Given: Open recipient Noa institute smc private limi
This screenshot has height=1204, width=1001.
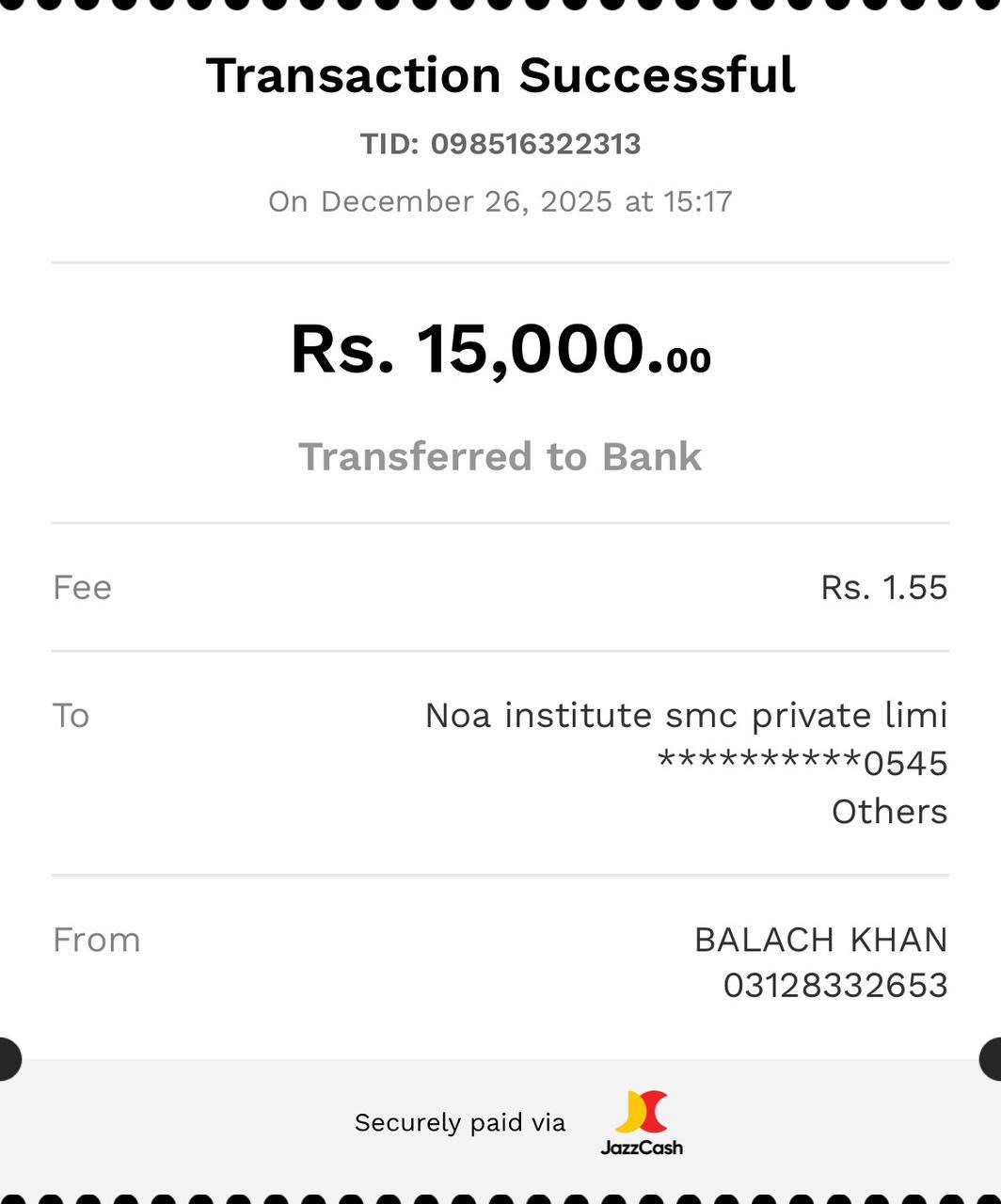Looking at the screenshot, I should [686, 716].
